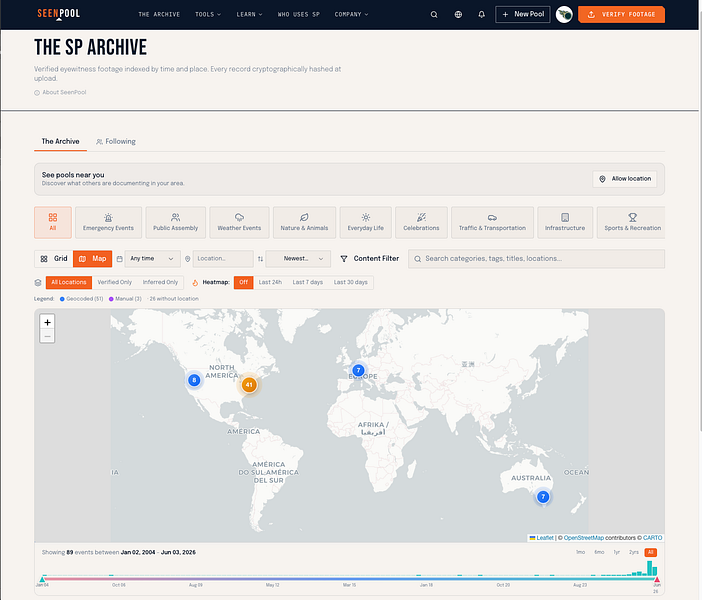Click the map zoom in button

point(47,322)
